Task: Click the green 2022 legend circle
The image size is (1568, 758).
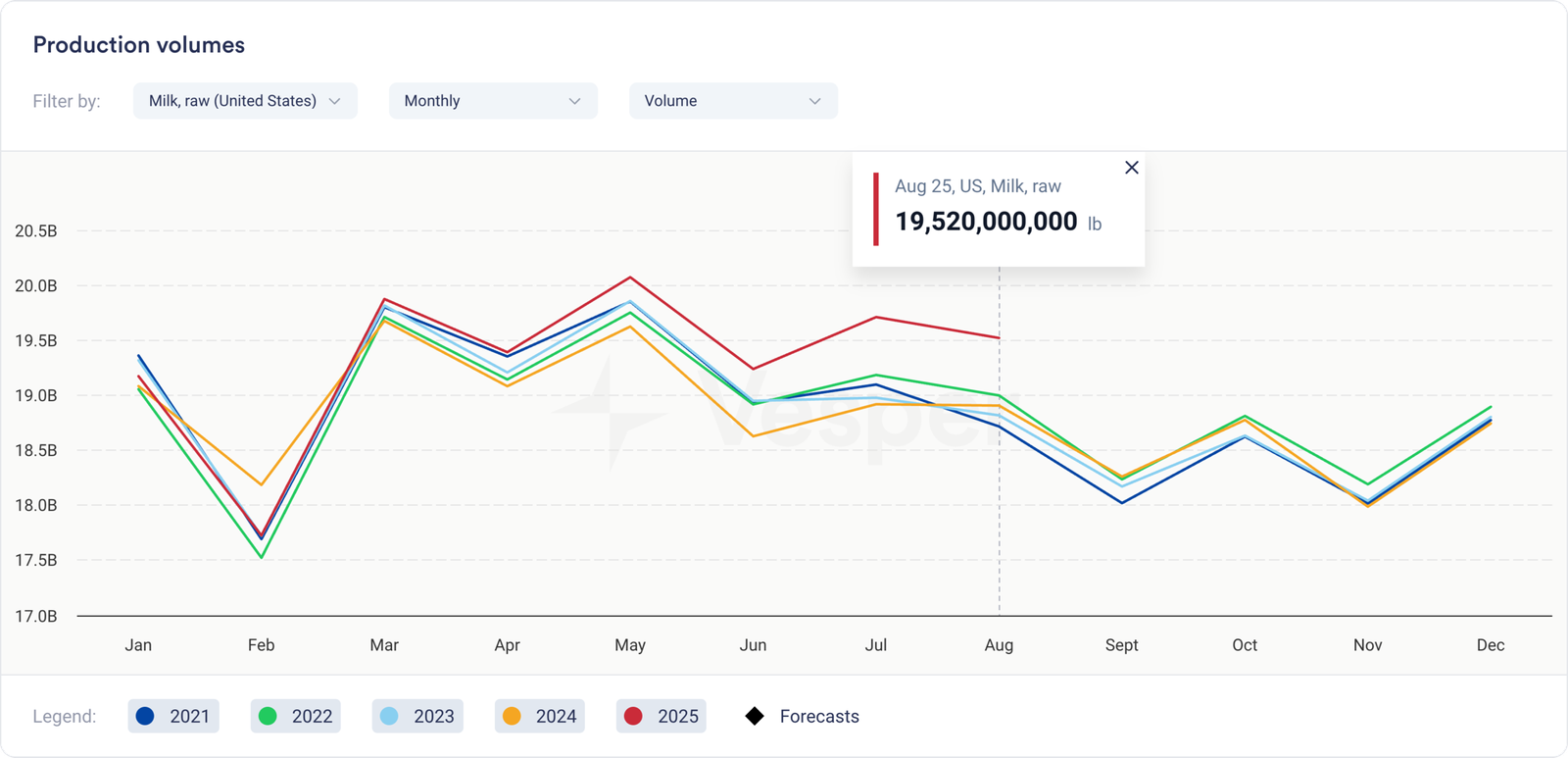Action: tap(268, 716)
